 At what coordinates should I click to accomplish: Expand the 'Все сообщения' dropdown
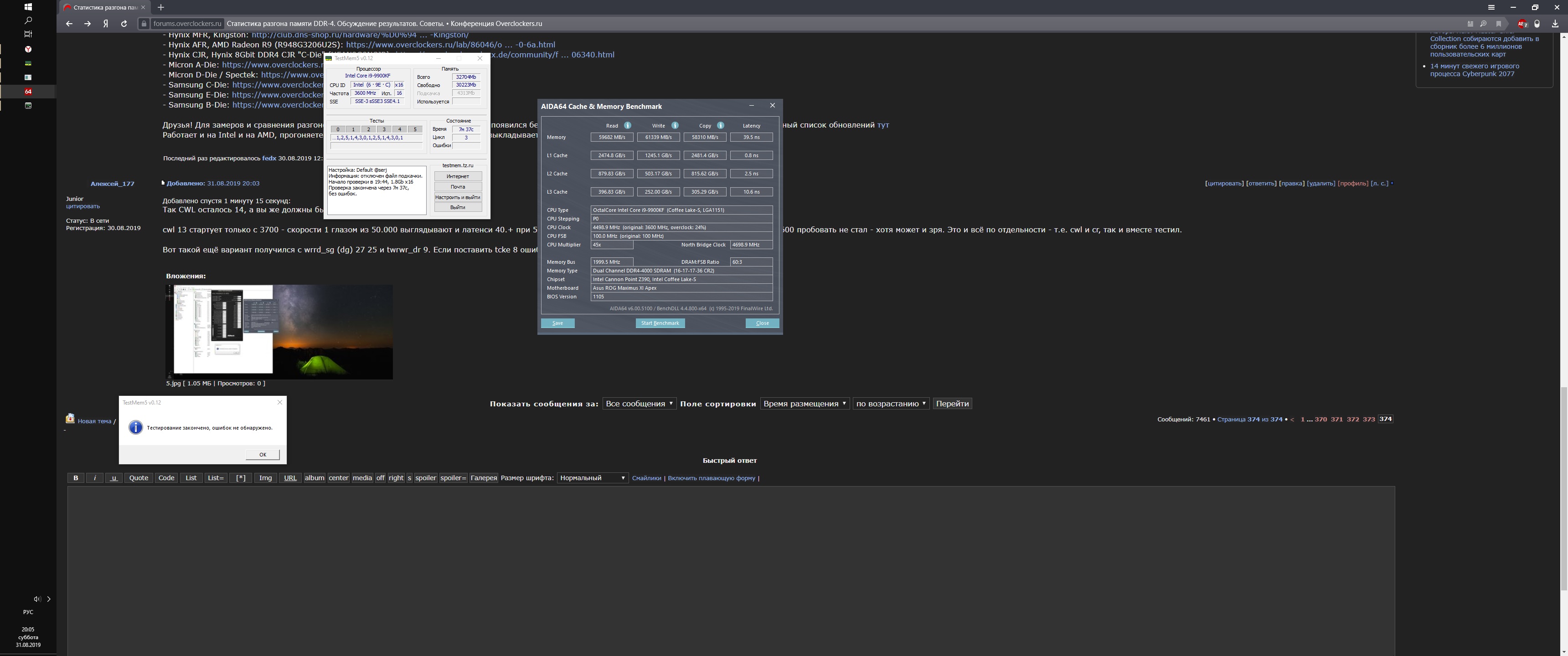(x=639, y=404)
